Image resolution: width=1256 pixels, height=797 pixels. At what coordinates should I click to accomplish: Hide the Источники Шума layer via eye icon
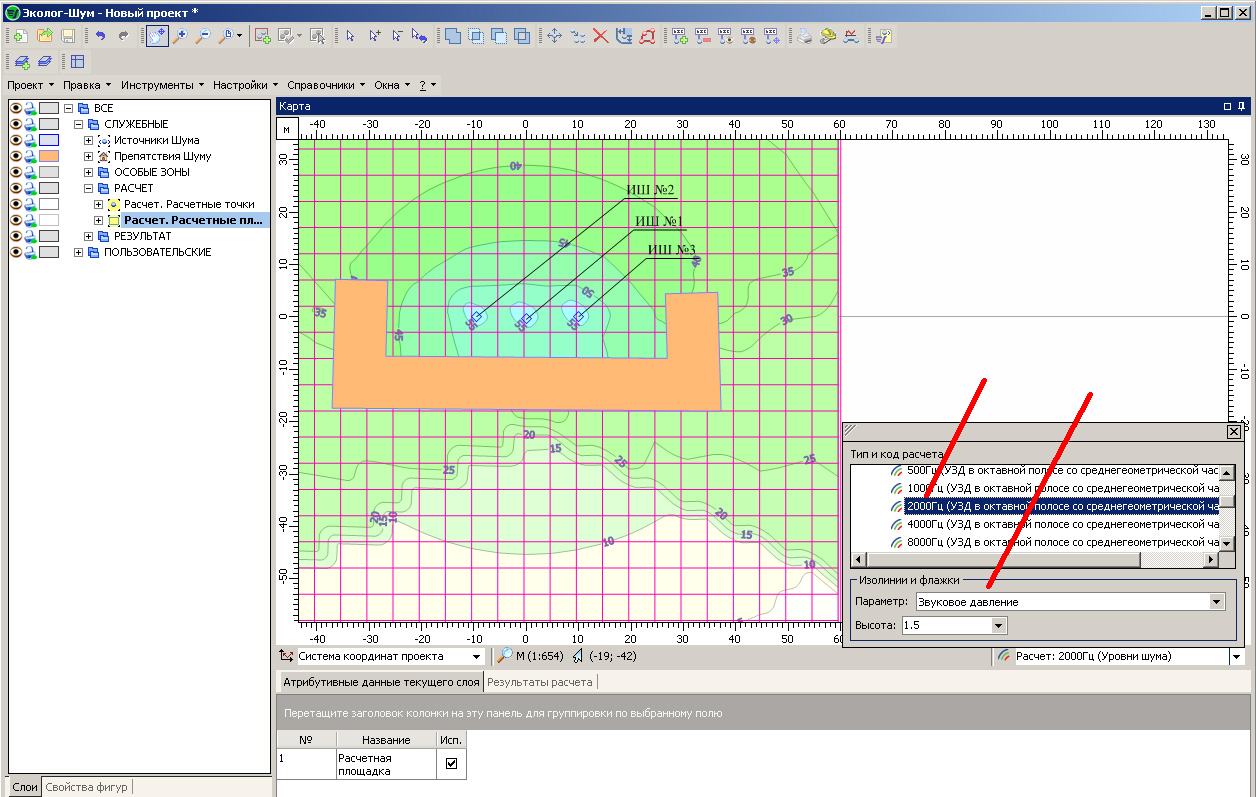(x=16, y=140)
